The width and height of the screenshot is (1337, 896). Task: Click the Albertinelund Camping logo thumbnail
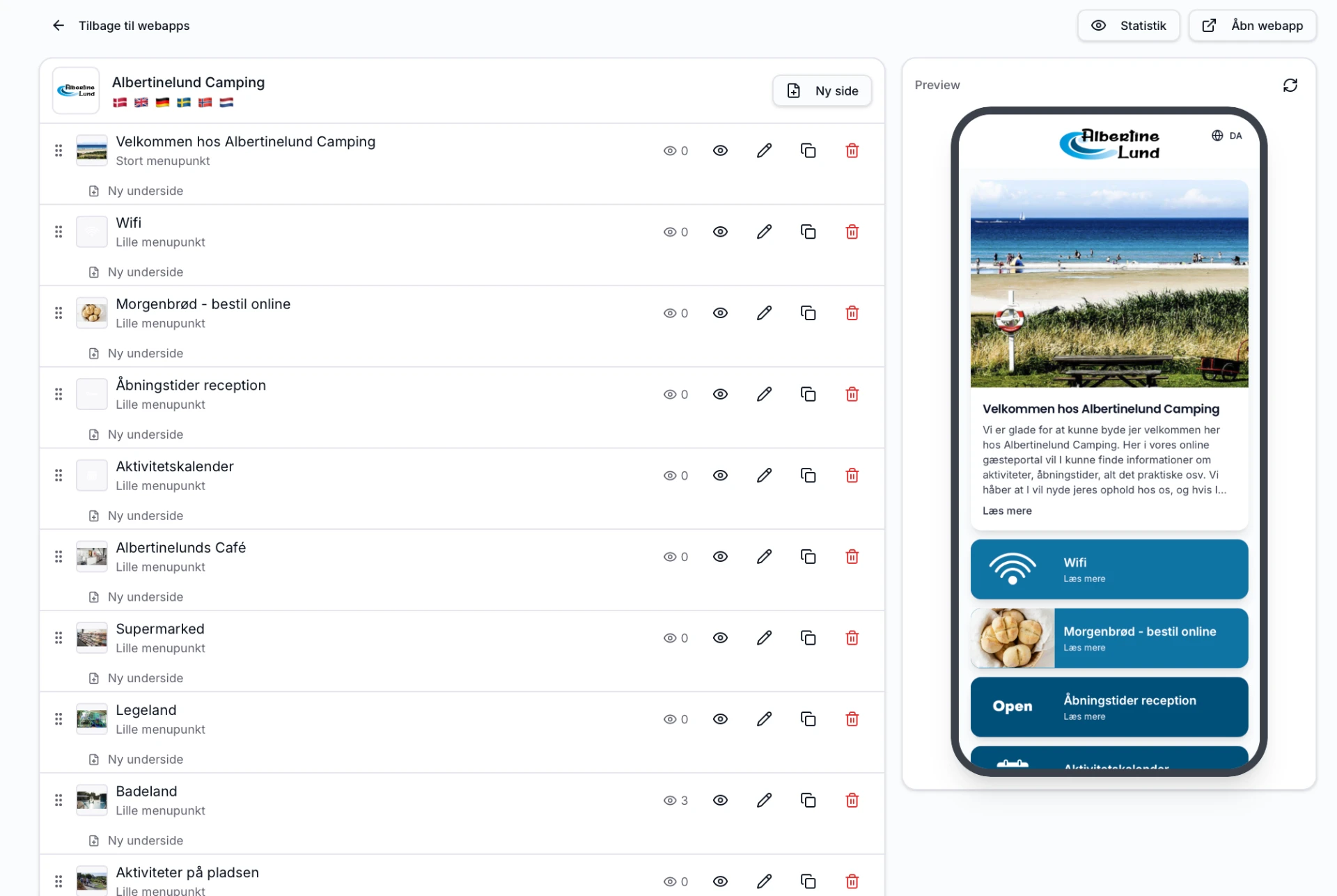click(76, 91)
